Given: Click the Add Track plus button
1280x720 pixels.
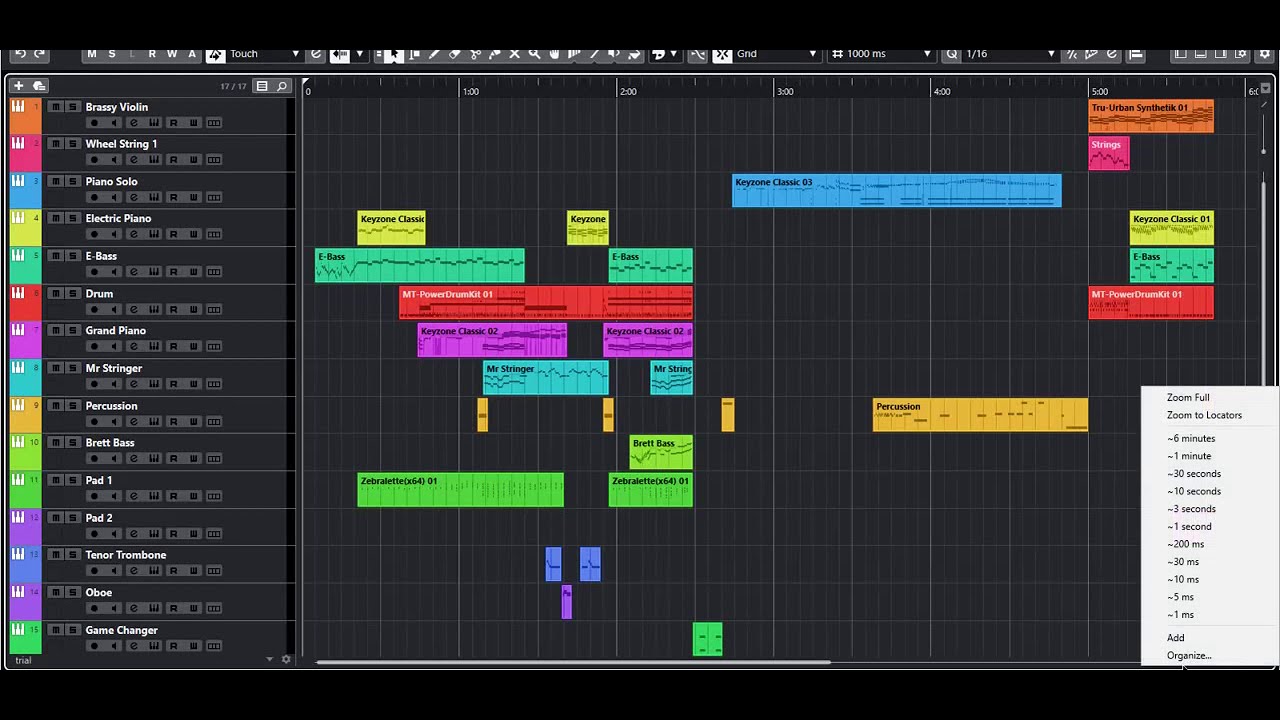Looking at the screenshot, I should point(18,86).
